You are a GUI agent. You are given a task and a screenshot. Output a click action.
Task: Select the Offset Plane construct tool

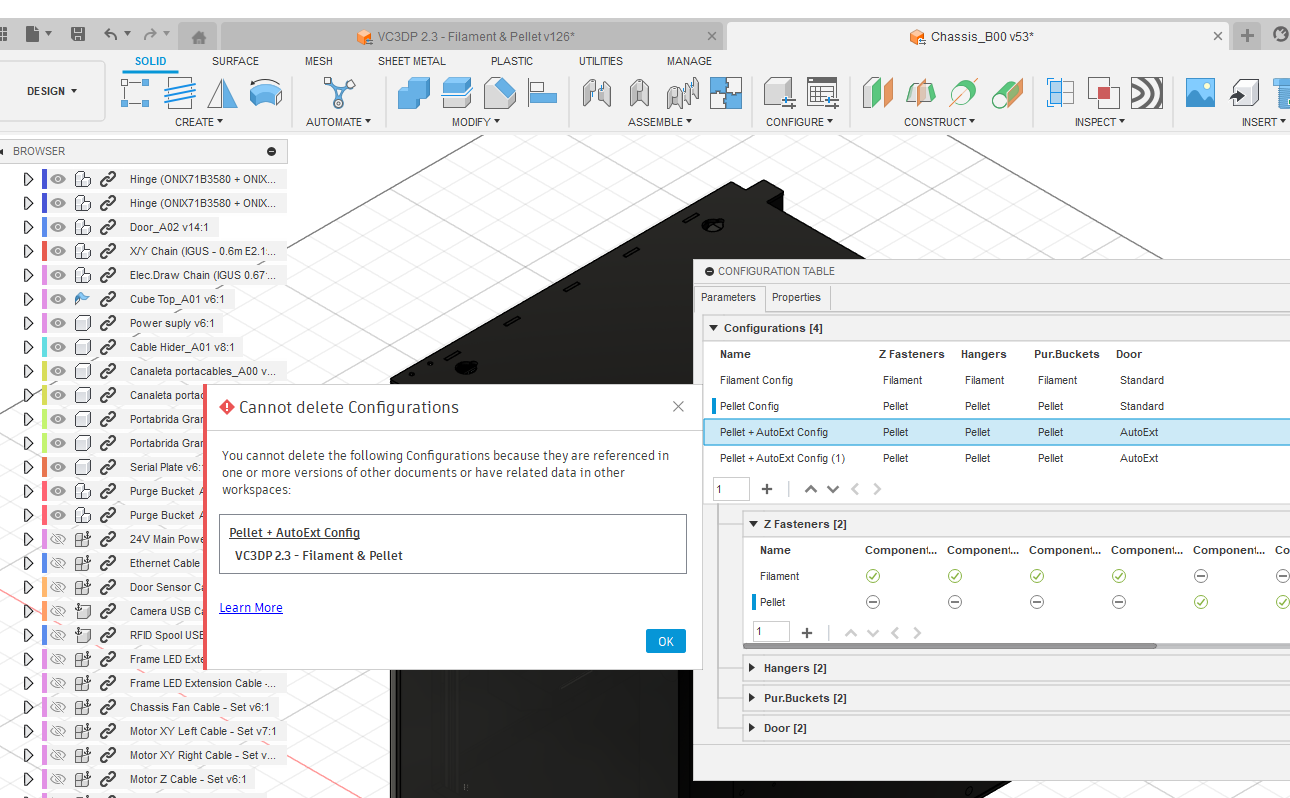coord(877,93)
